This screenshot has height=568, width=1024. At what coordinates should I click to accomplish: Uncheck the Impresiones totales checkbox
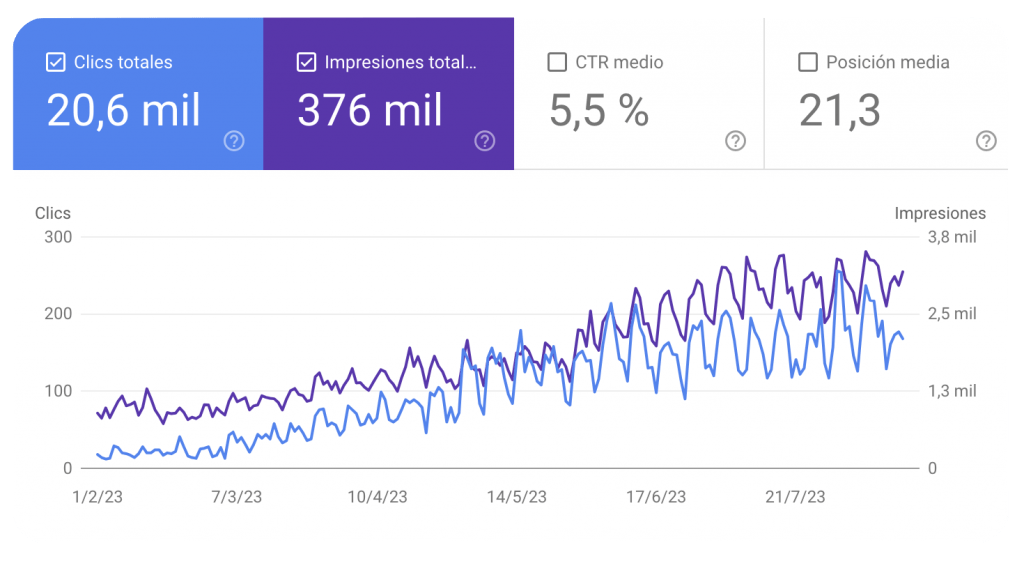click(x=306, y=62)
